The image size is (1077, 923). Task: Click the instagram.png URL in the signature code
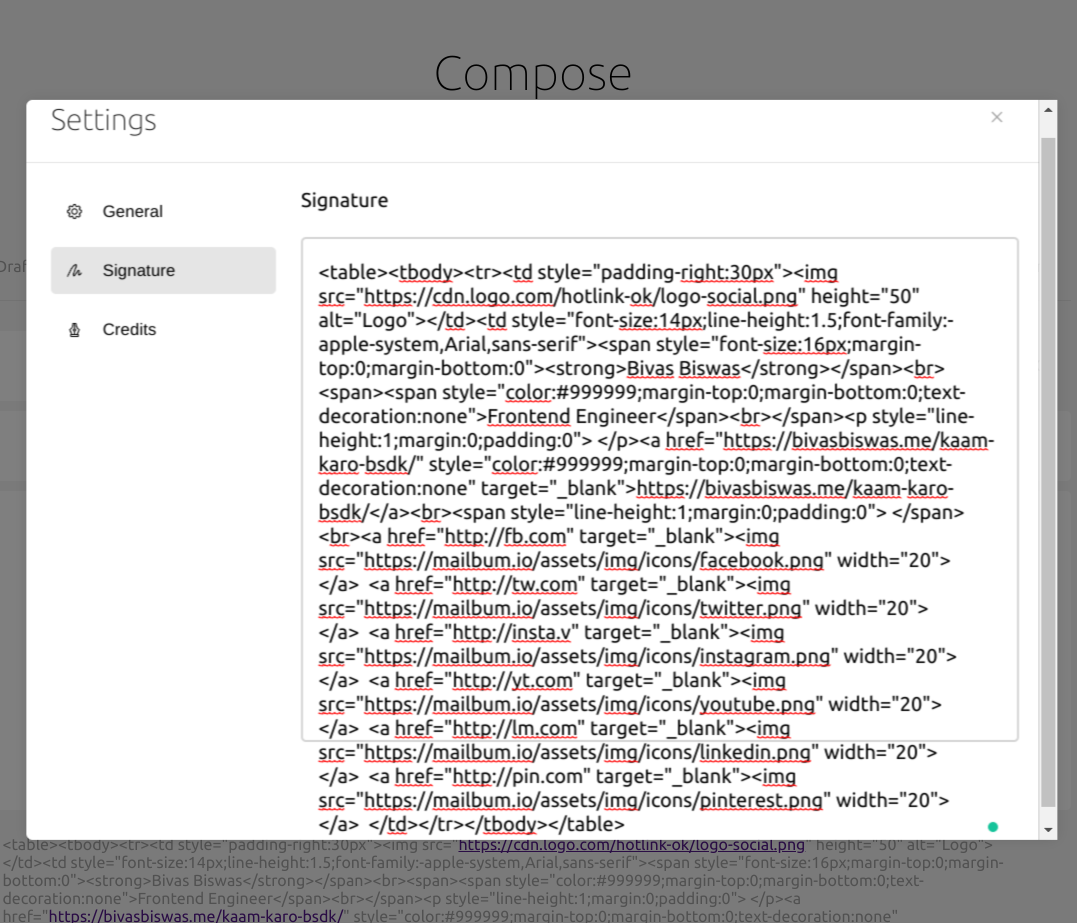pyautogui.click(x=597, y=657)
